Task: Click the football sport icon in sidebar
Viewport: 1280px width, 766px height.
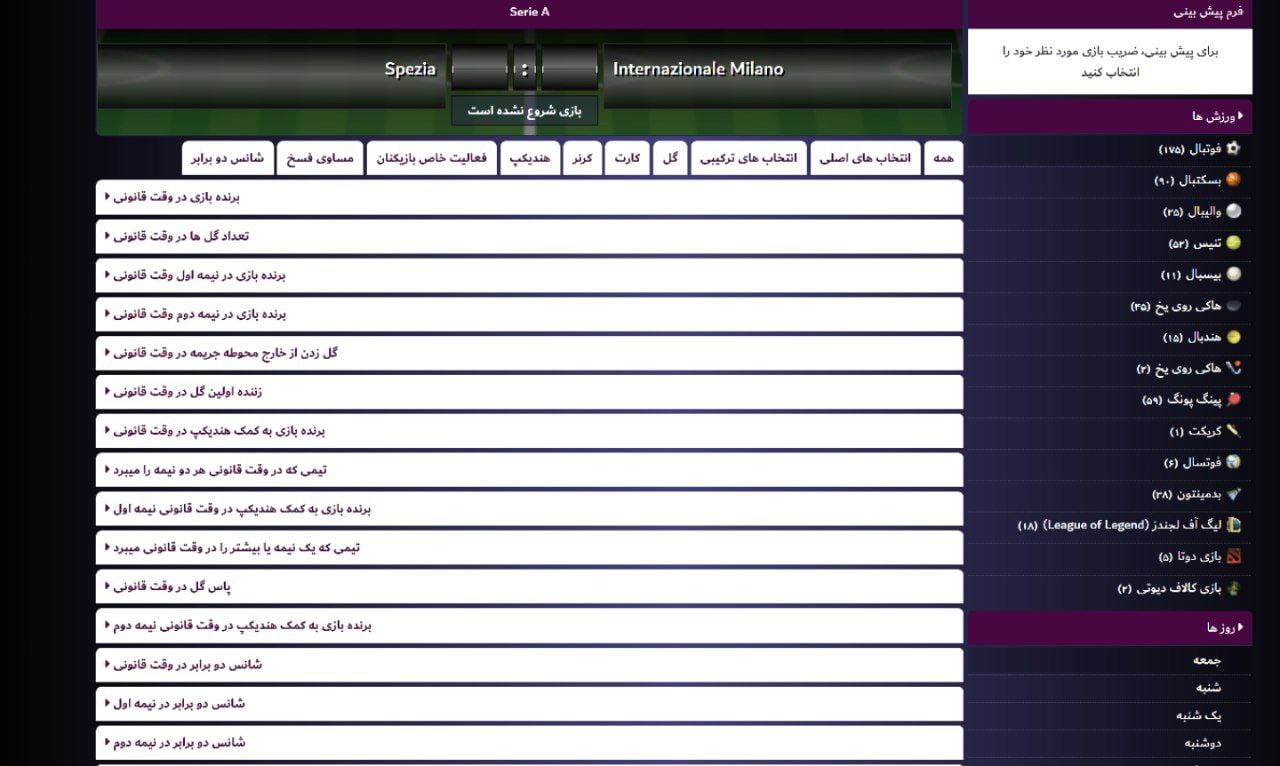Action: [x=1233, y=149]
